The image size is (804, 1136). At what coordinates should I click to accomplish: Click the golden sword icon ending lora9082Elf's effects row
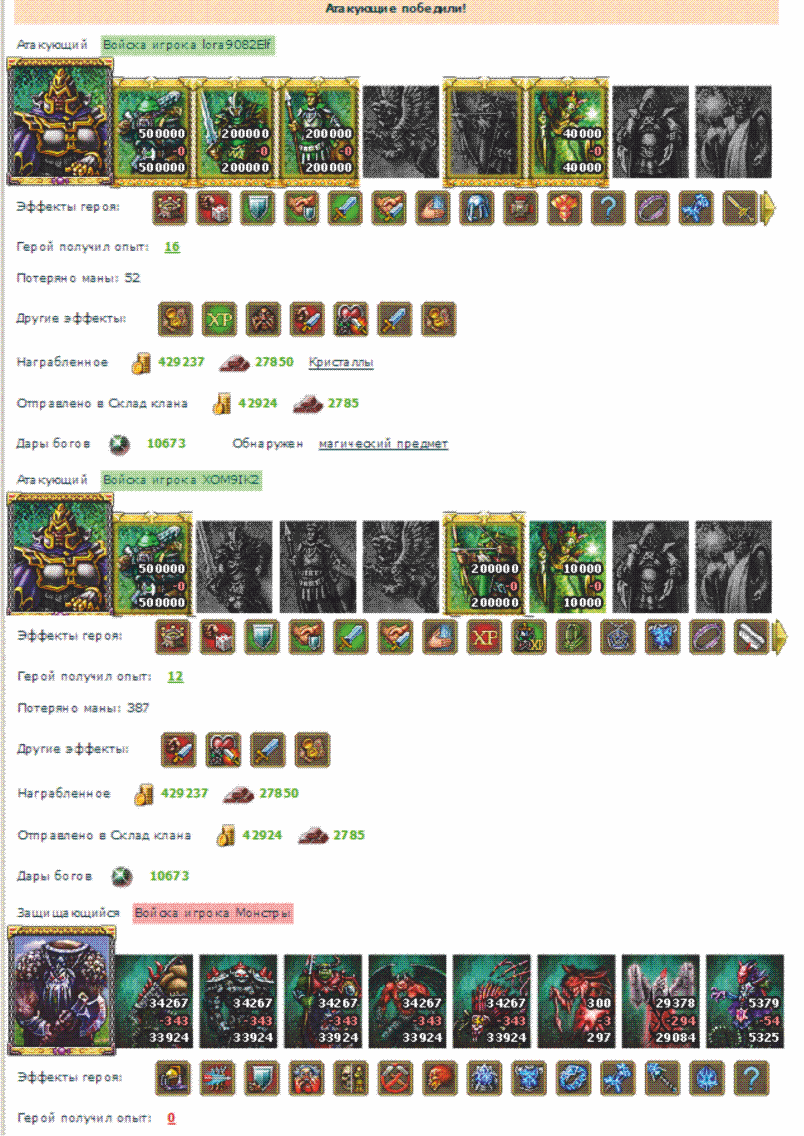740,208
